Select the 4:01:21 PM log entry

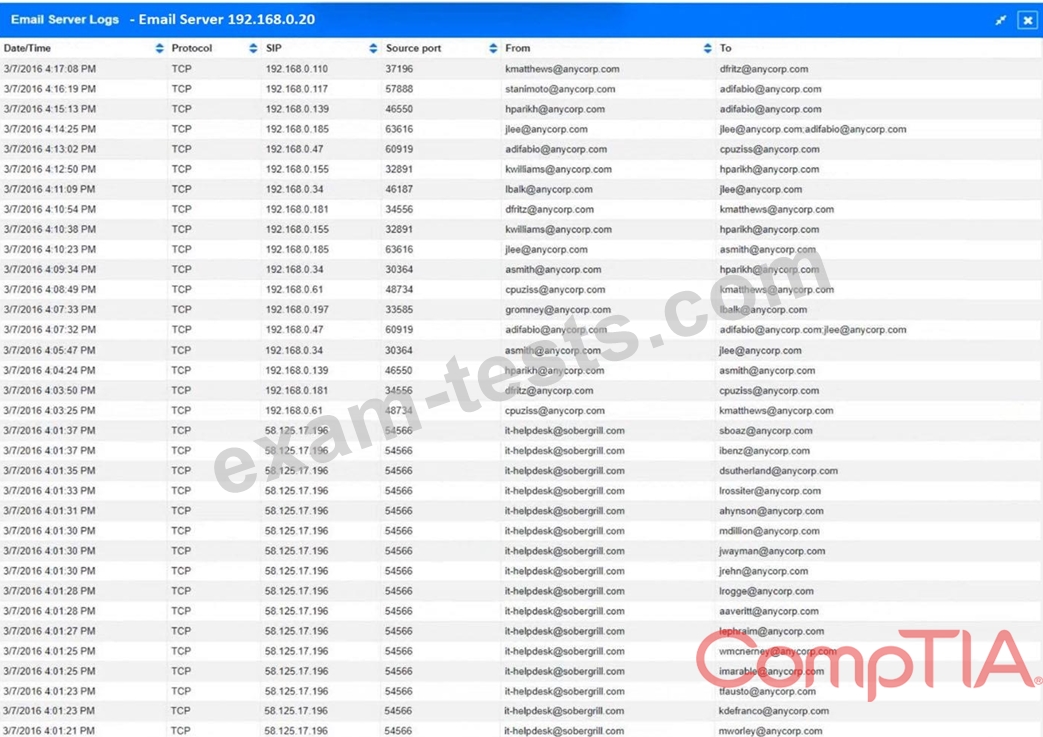click(x=50, y=731)
